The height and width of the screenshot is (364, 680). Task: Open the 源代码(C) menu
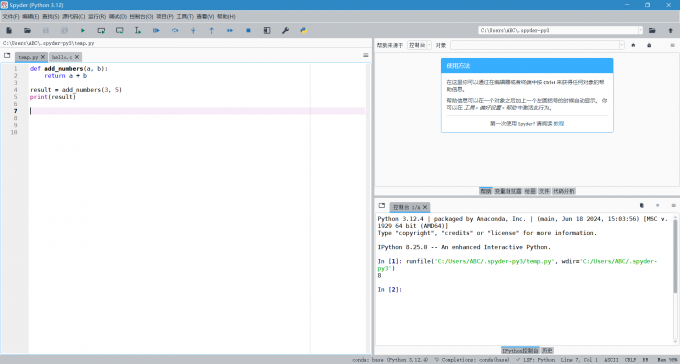tap(73, 16)
